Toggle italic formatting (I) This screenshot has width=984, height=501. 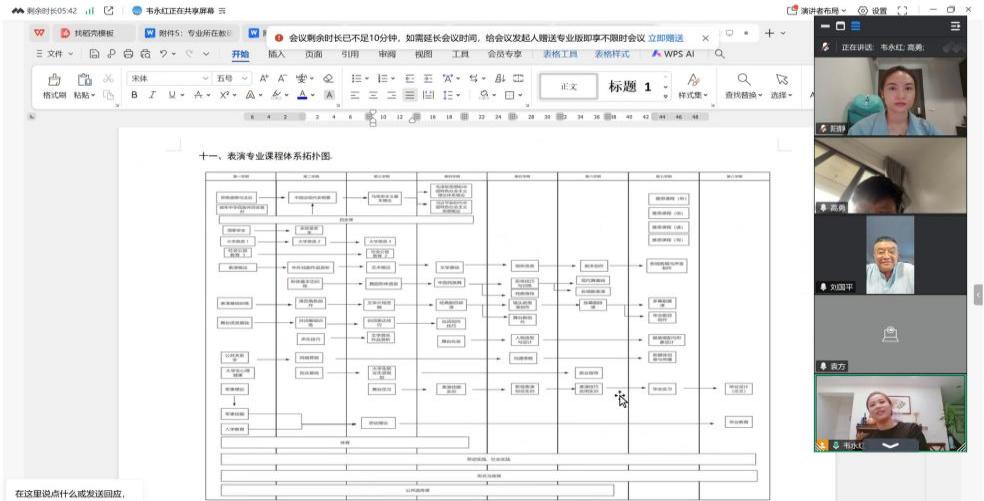(153, 96)
